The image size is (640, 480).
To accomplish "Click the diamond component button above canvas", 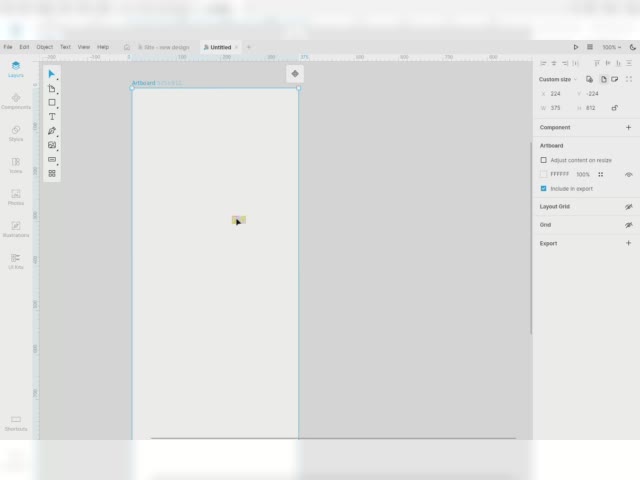I will [x=295, y=74].
